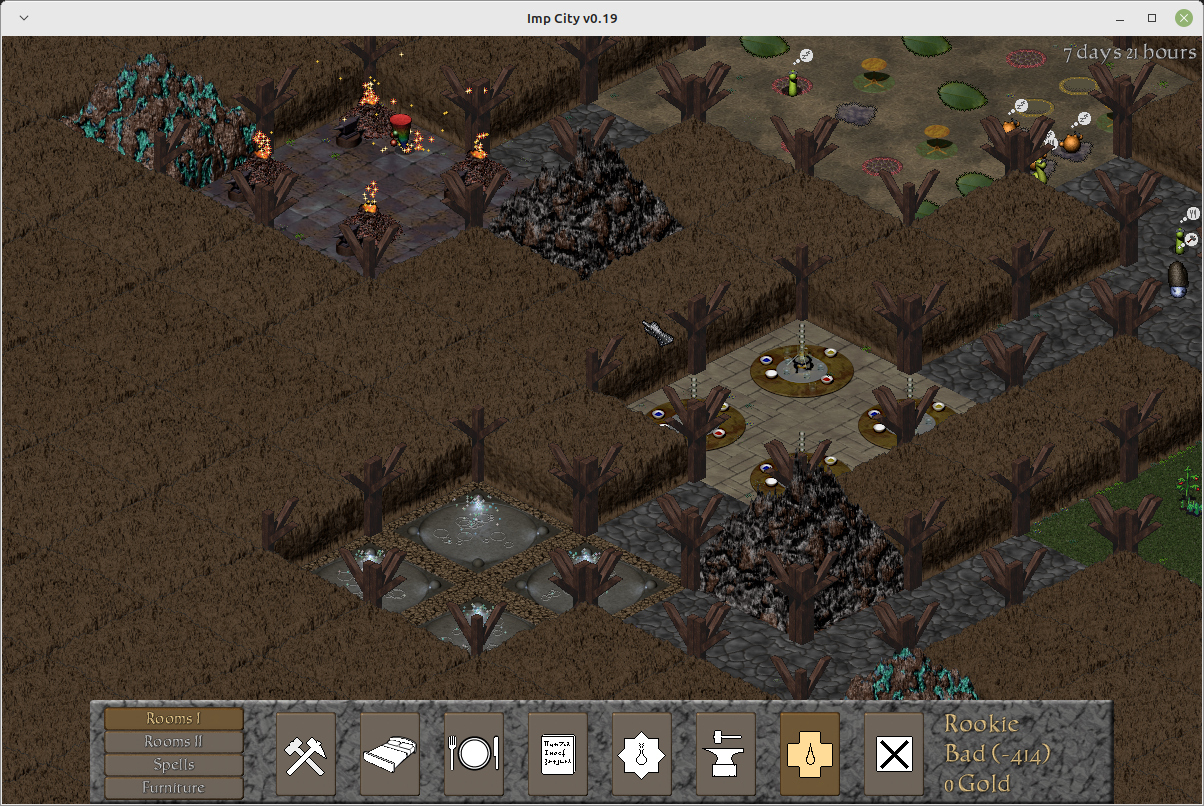The height and width of the screenshot is (806, 1204).
Task: Click the highlighted healing cross icon
Action: pyautogui.click(x=809, y=754)
